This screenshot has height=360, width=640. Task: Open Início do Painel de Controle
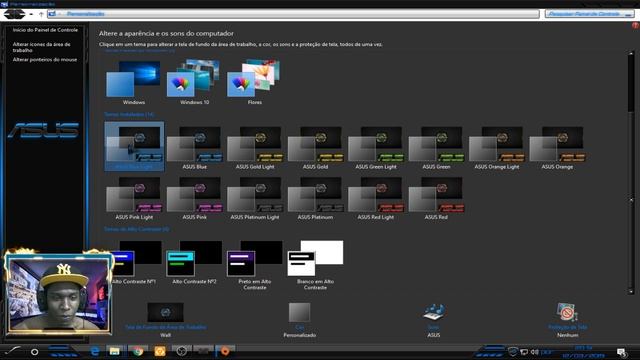click(x=45, y=30)
